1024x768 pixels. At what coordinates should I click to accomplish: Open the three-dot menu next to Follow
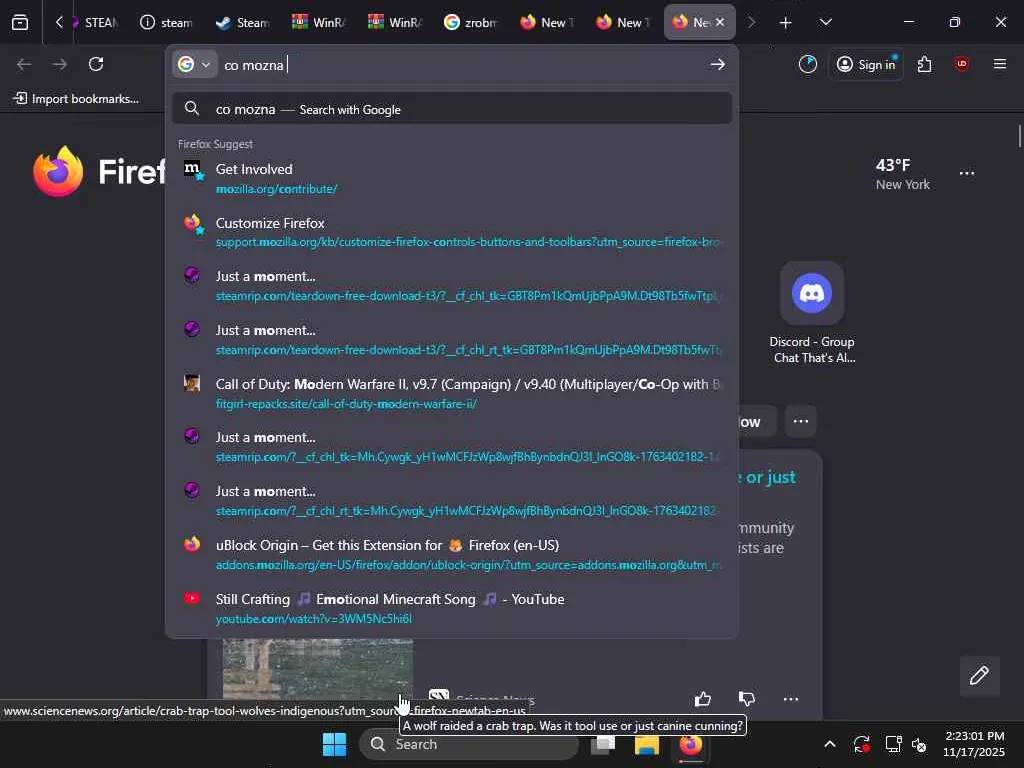[x=801, y=421]
